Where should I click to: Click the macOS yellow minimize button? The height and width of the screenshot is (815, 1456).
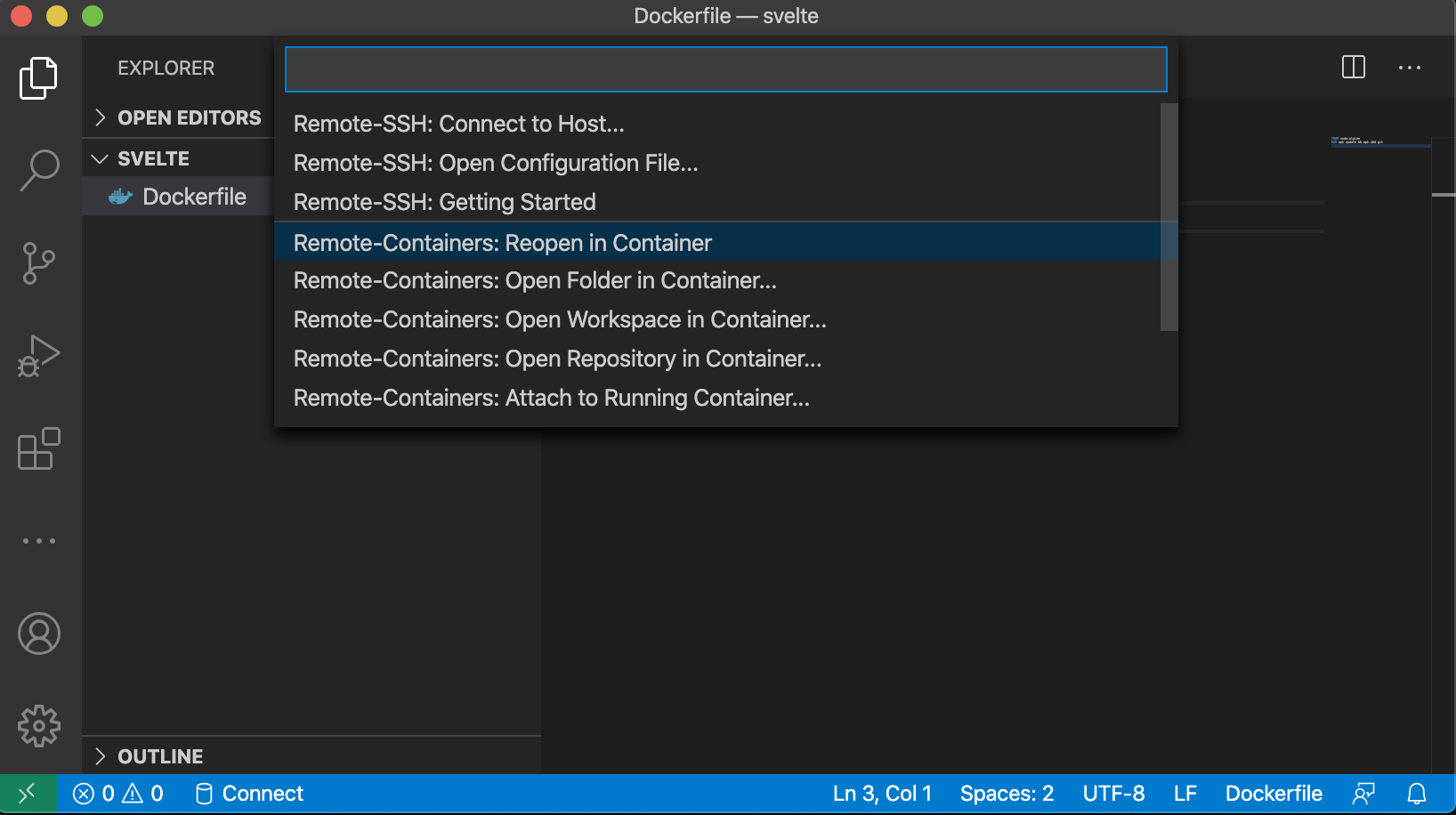(57, 16)
